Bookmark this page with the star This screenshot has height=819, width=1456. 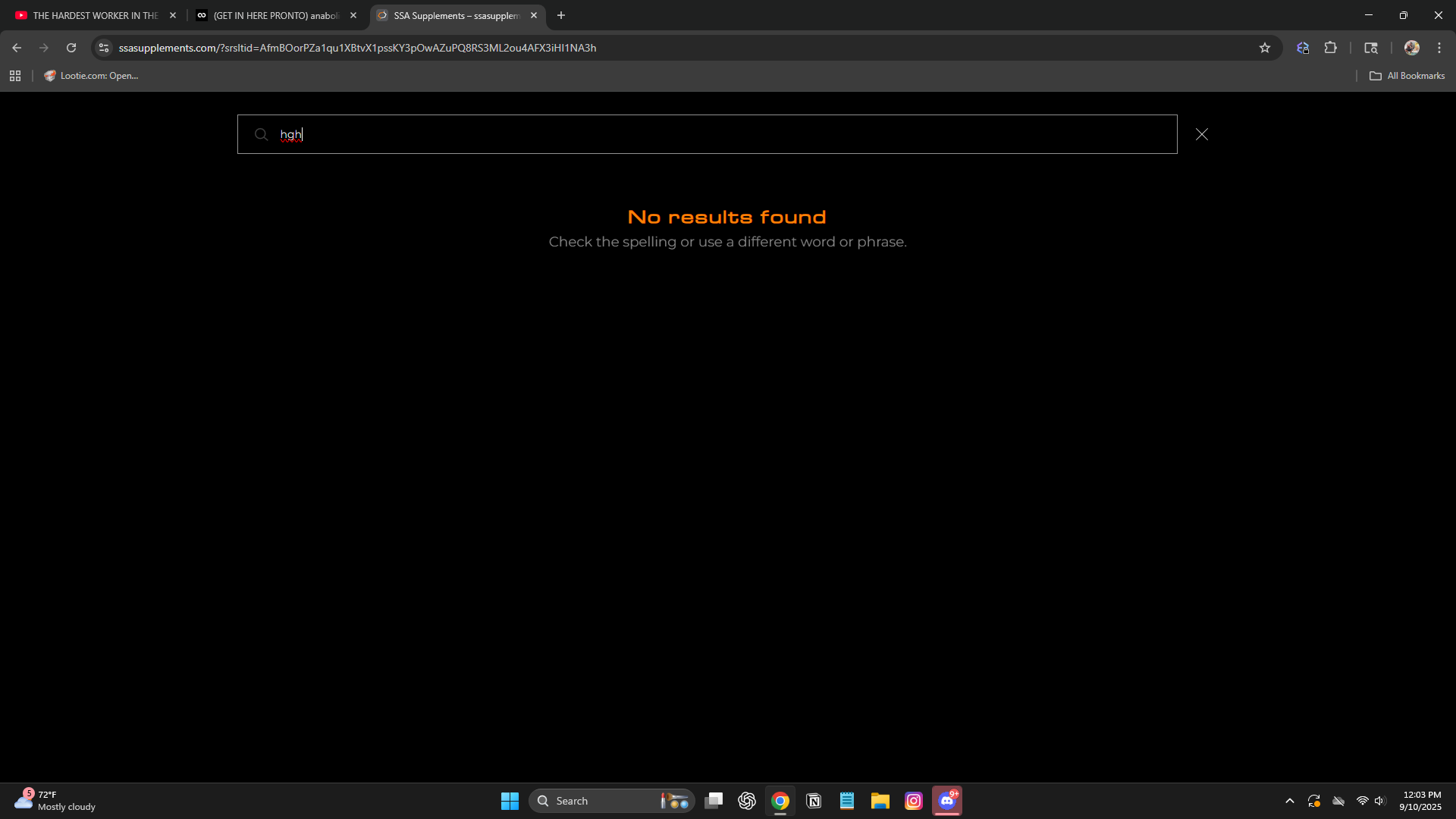click(x=1265, y=48)
